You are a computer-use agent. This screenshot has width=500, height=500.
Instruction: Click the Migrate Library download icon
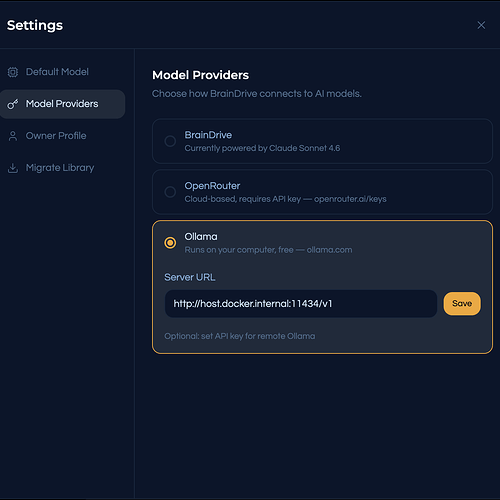[x=13, y=168]
